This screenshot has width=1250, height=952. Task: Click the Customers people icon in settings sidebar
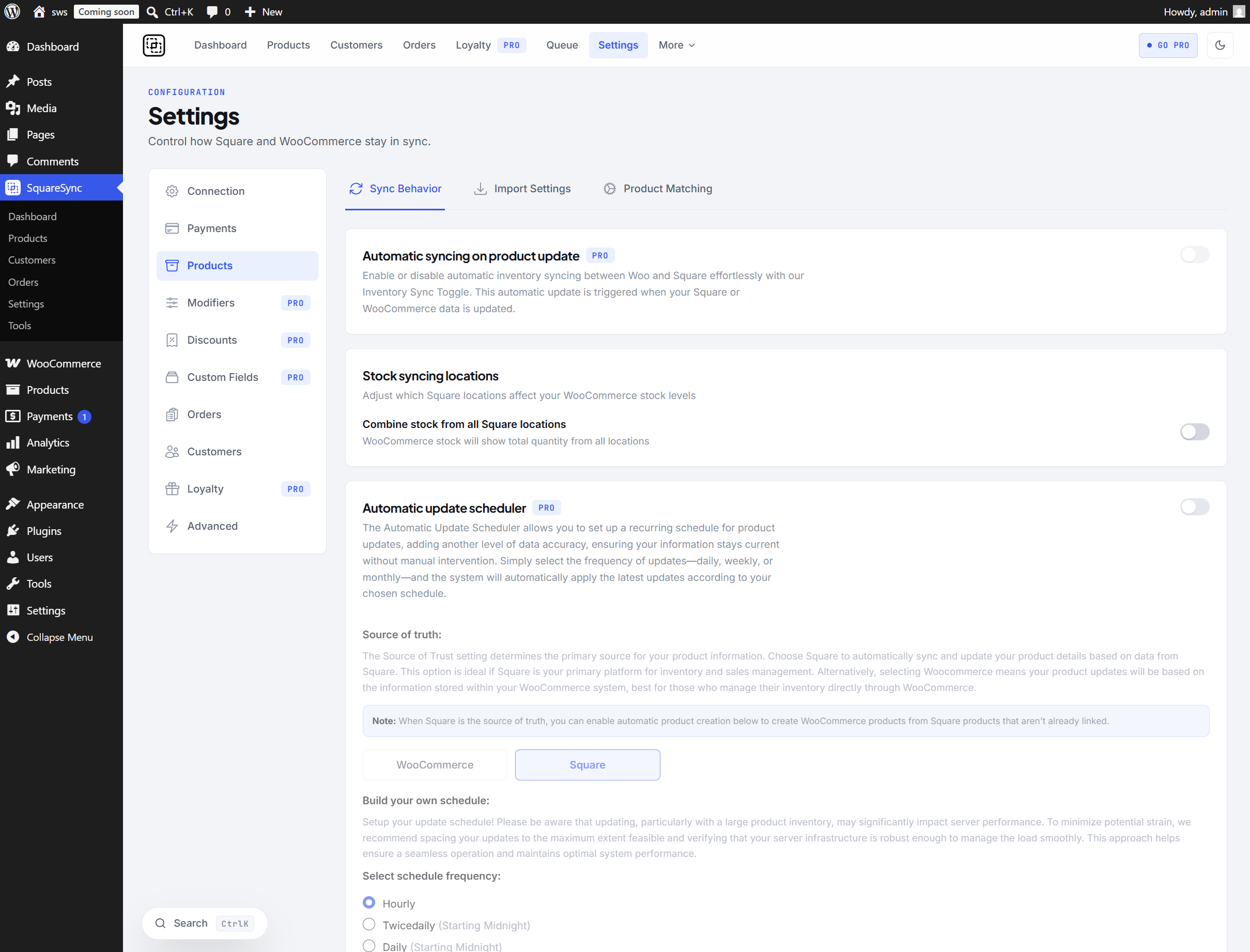[x=172, y=452]
